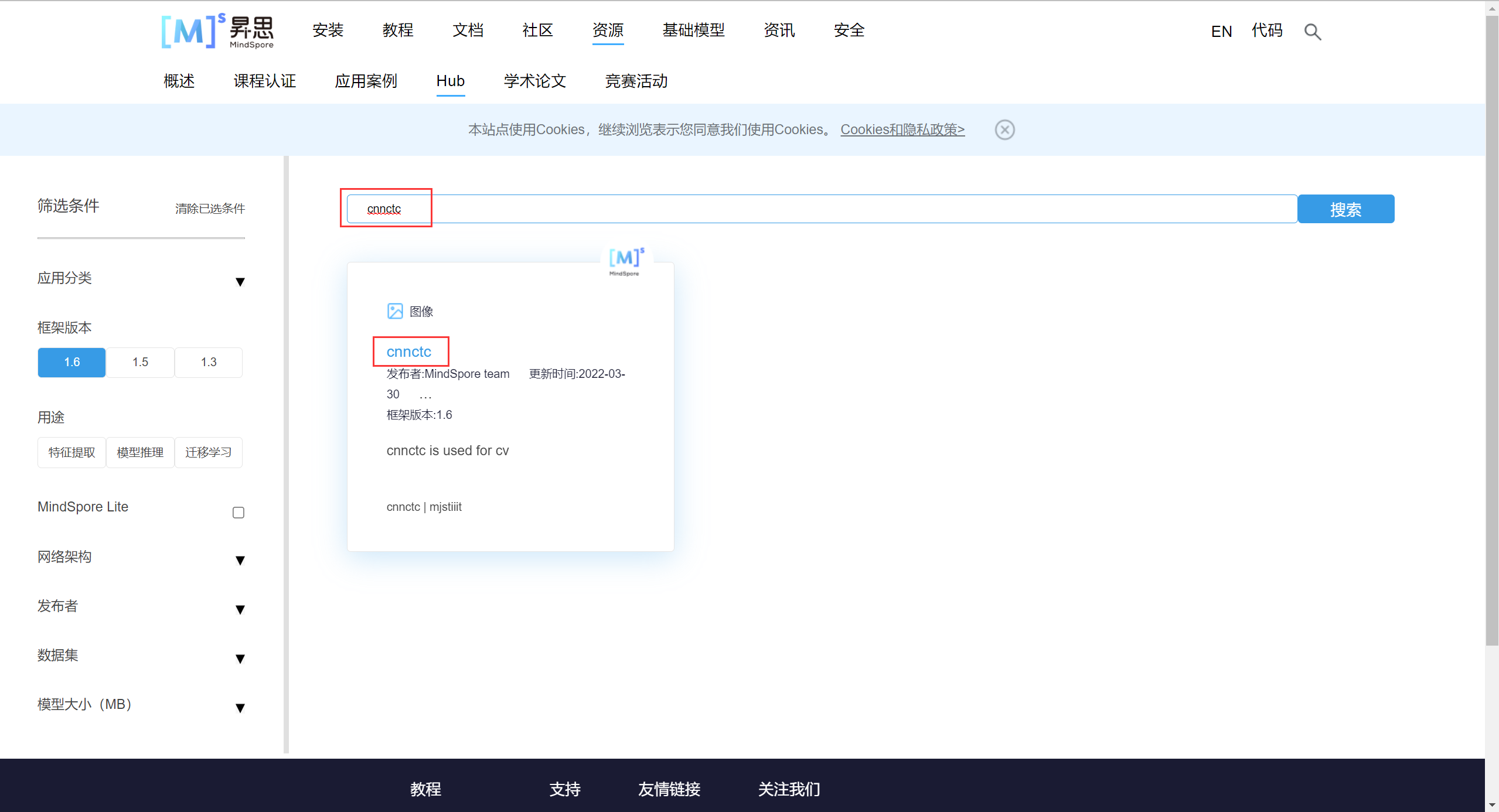This screenshot has width=1499, height=812.
Task: Click the image category icon on card
Action: (395, 311)
